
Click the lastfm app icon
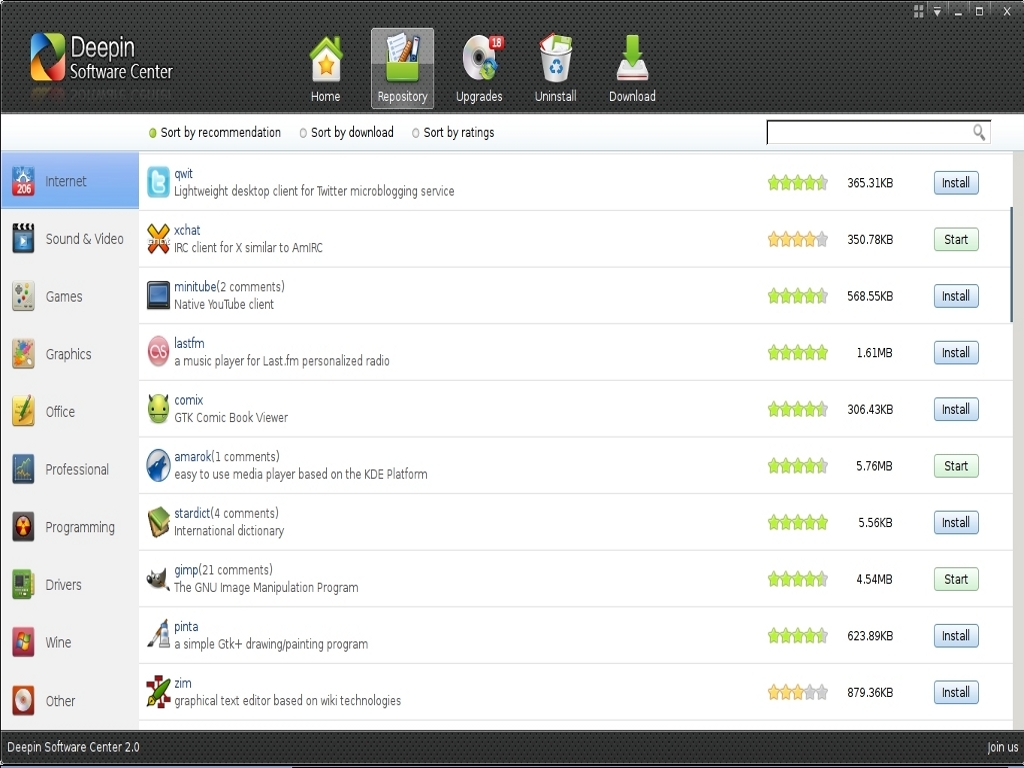(158, 353)
